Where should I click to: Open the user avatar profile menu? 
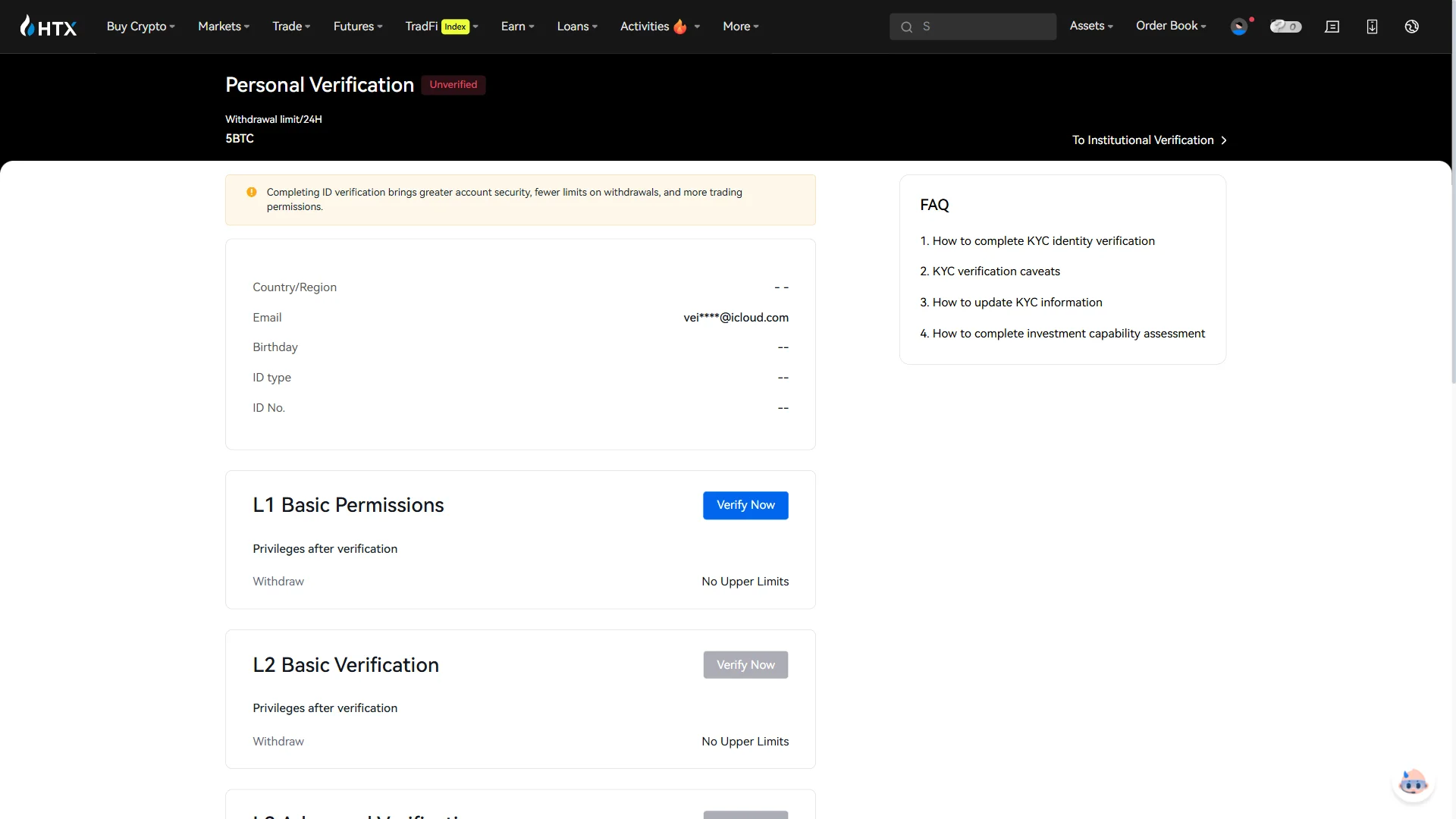click(x=1239, y=27)
